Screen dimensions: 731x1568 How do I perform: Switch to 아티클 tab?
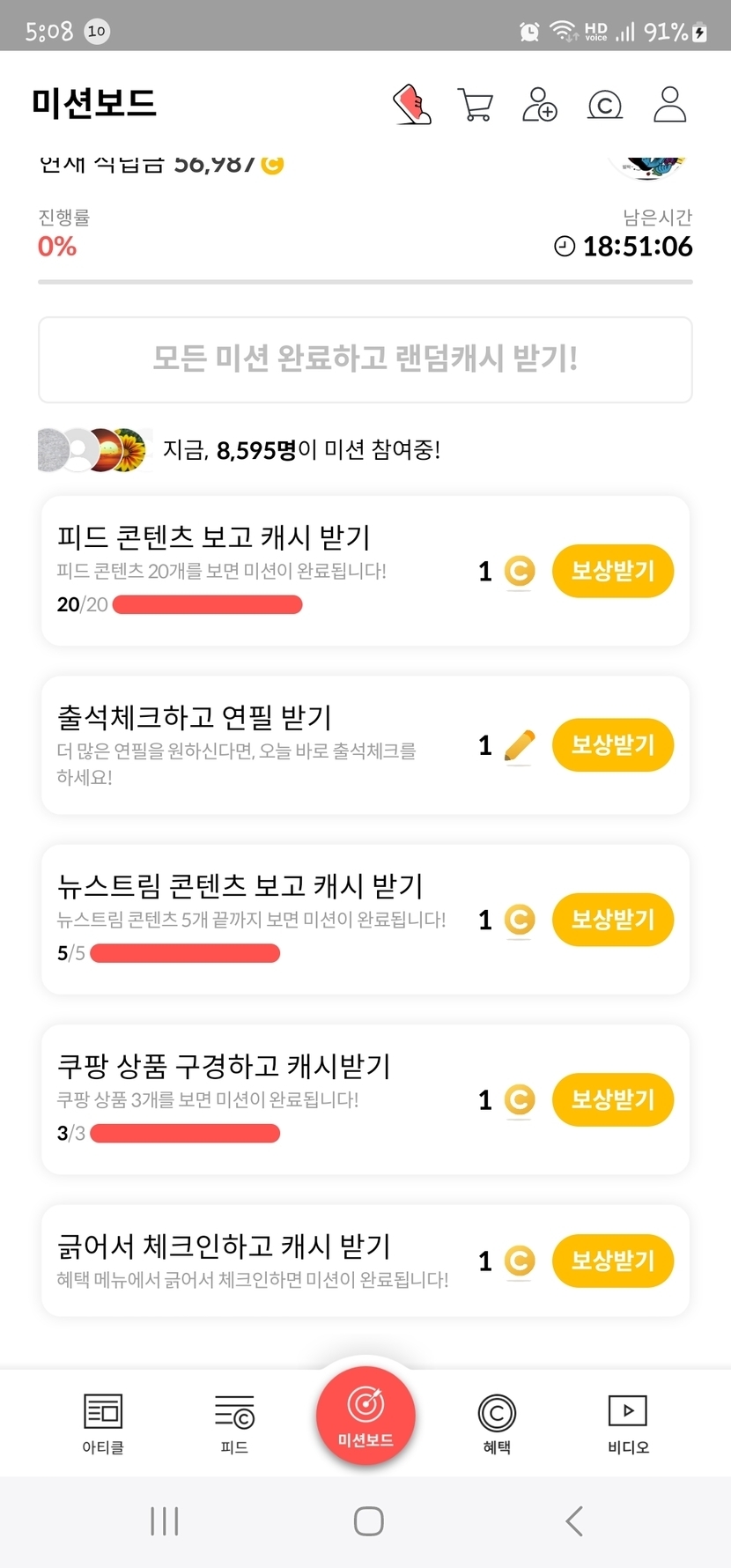103,1423
